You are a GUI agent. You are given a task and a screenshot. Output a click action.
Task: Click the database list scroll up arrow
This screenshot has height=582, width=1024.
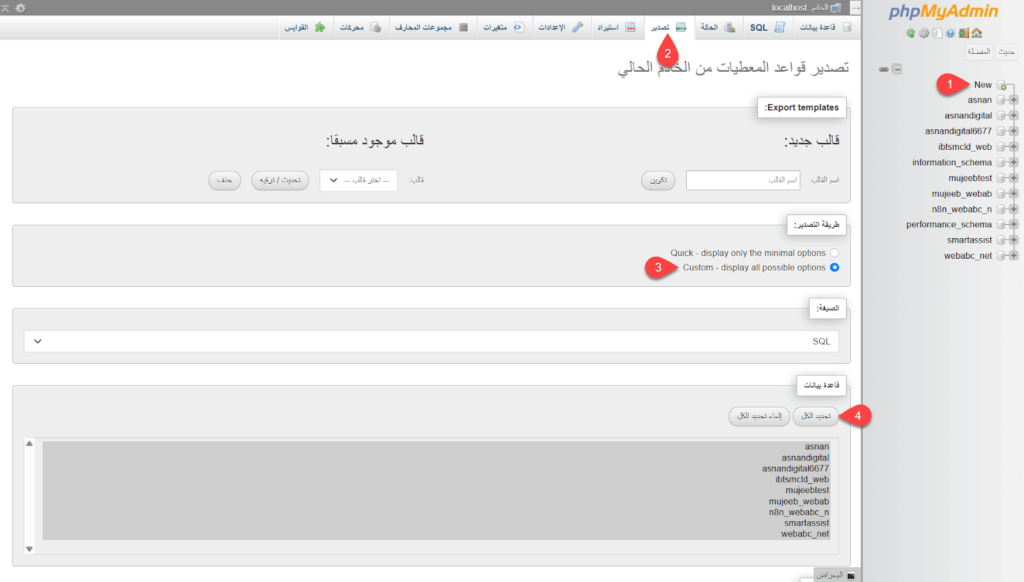(x=29, y=444)
